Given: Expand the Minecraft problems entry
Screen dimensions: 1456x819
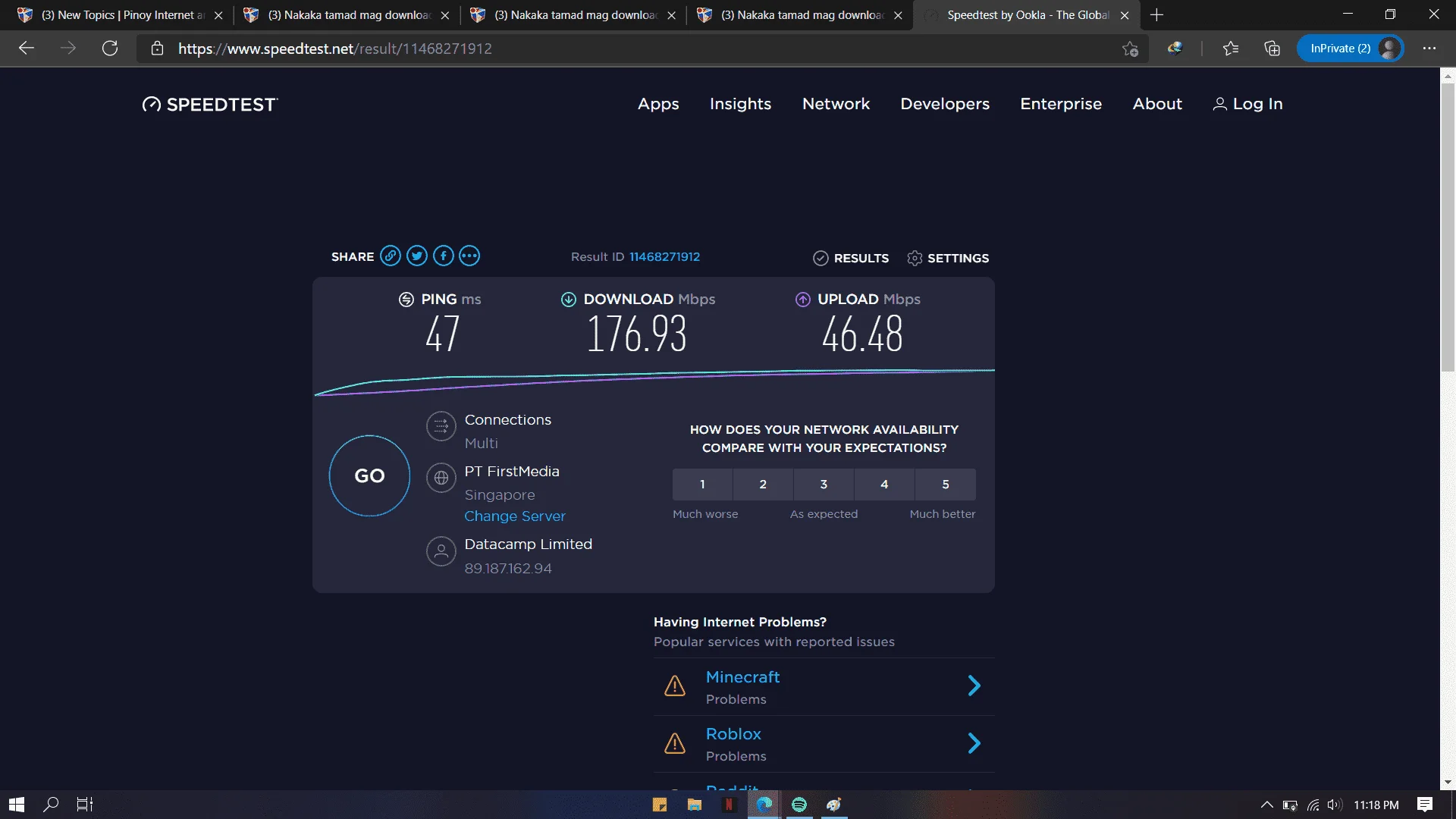Looking at the screenshot, I should pyautogui.click(x=974, y=686).
